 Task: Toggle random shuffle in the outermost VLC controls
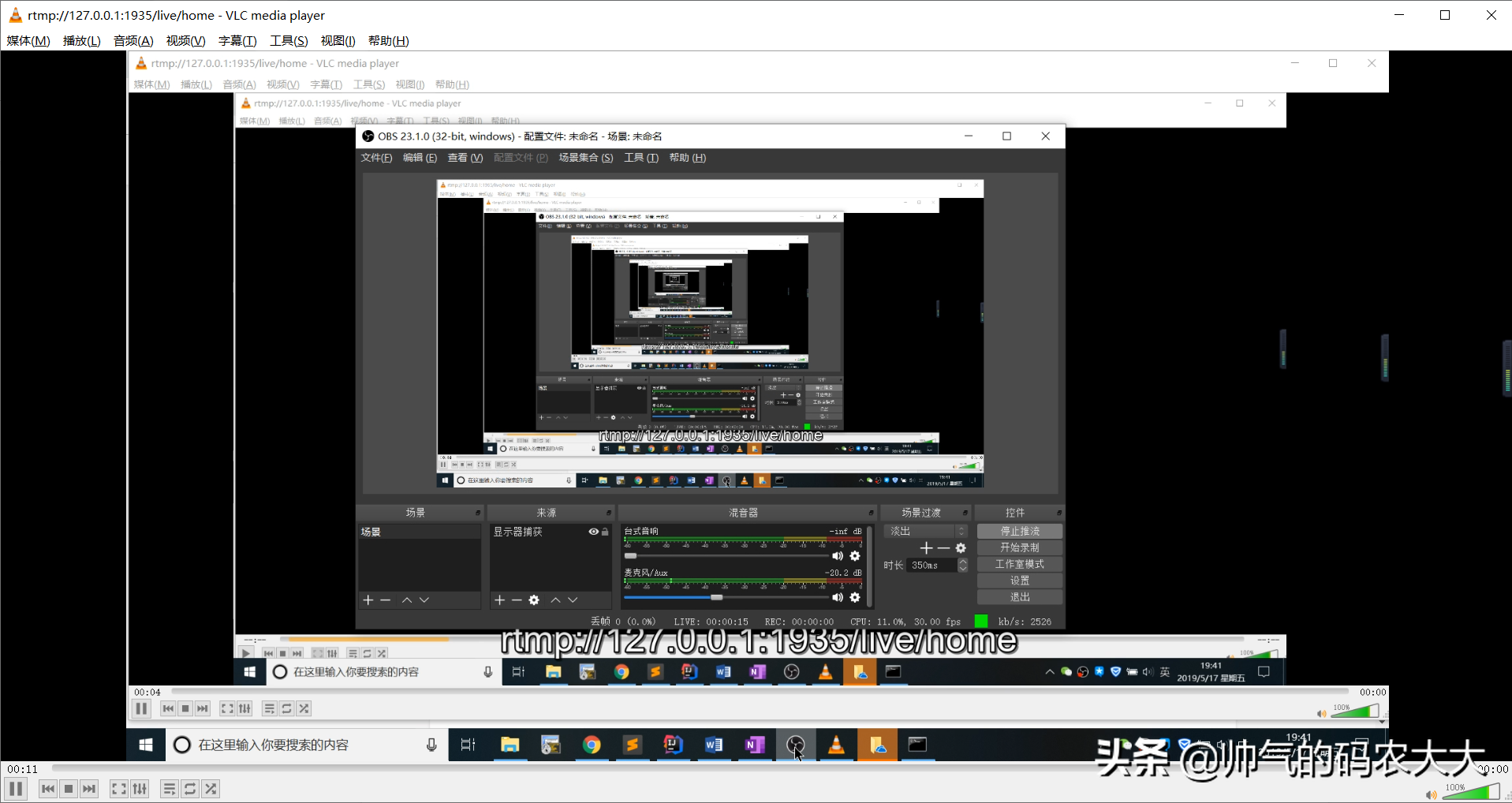tap(211, 789)
